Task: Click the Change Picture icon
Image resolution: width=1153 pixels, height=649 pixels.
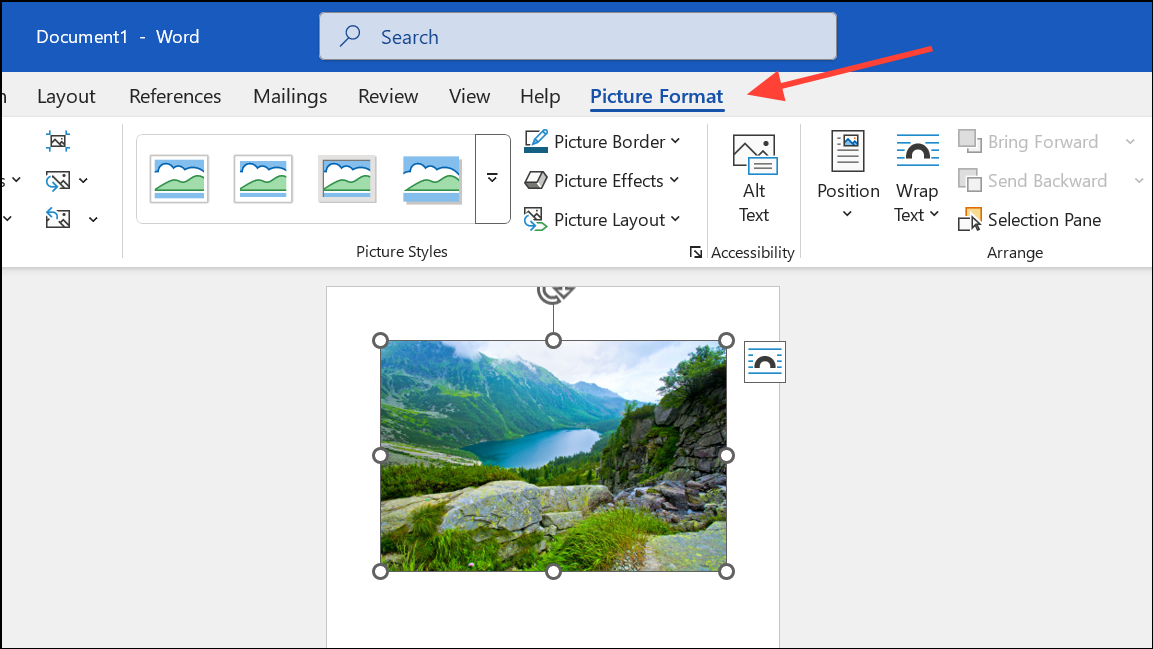Action: [x=58, y=180]
